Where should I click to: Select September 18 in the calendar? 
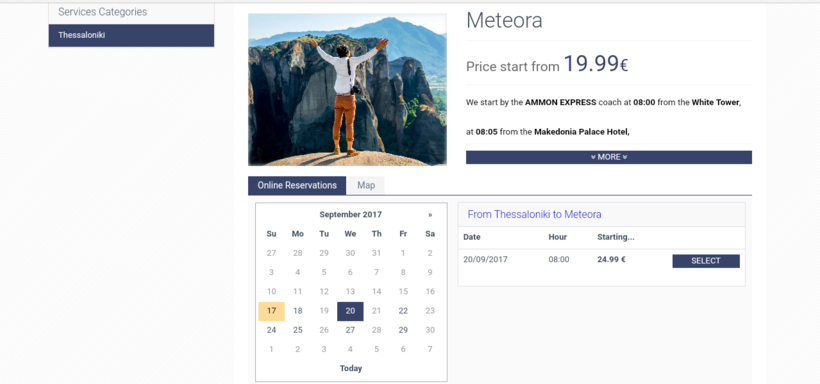pos(298,311)
